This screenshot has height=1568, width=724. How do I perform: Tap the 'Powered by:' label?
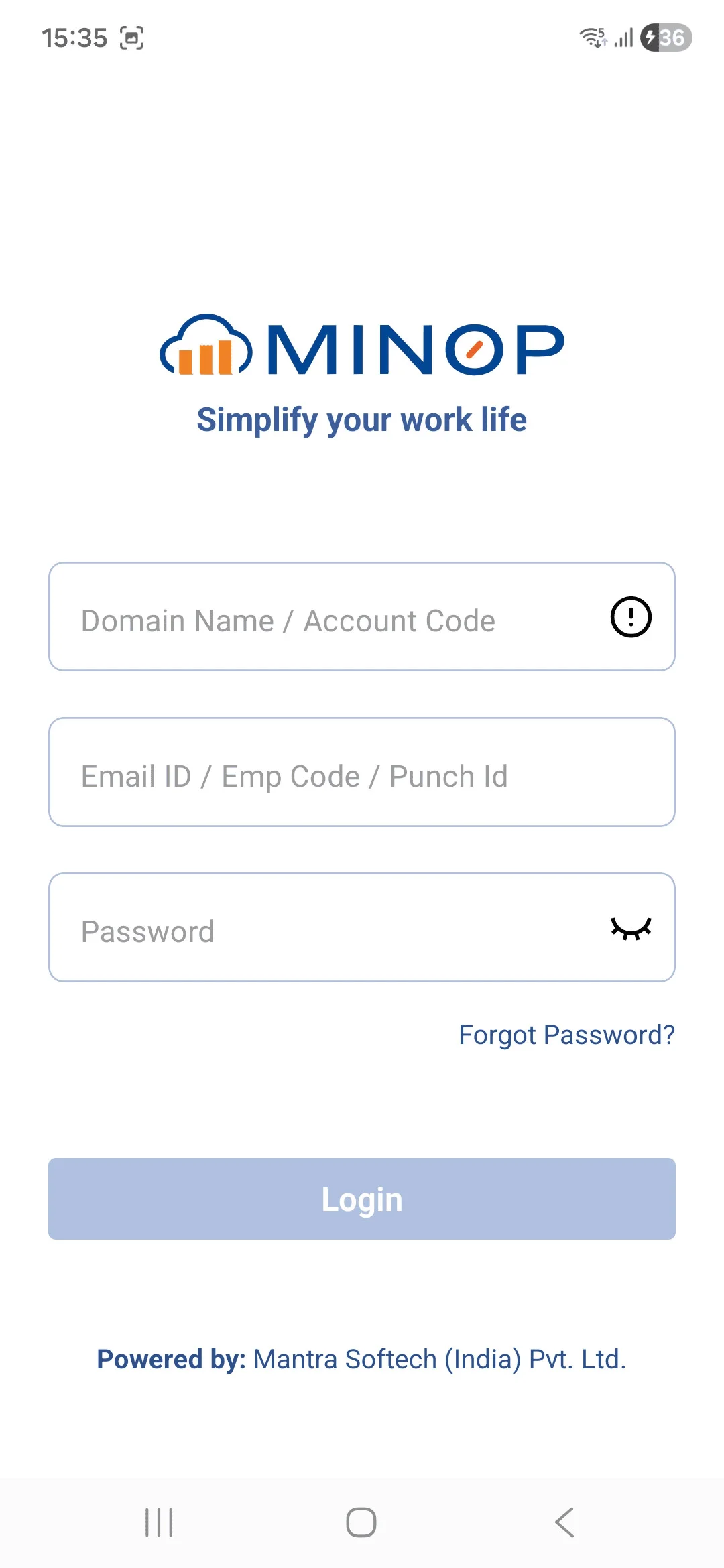click(172, 1360)
